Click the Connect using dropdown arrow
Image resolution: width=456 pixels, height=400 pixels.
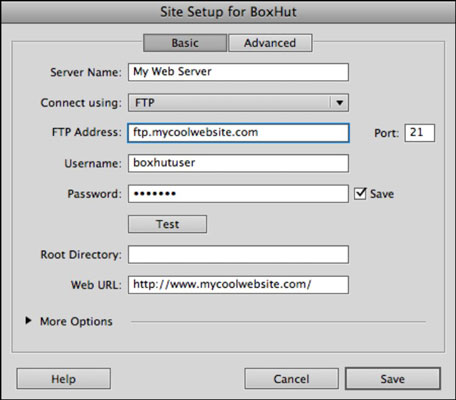(340, 103)
